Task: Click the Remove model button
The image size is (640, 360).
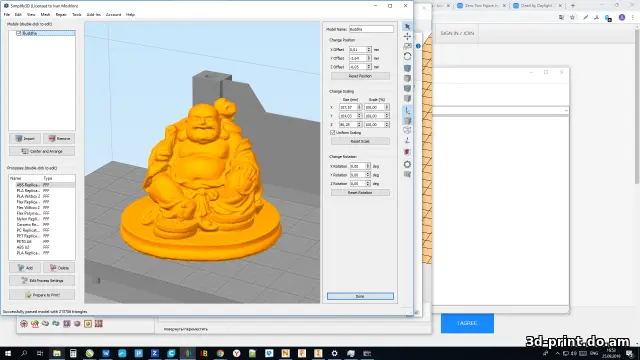Action: 59,139
